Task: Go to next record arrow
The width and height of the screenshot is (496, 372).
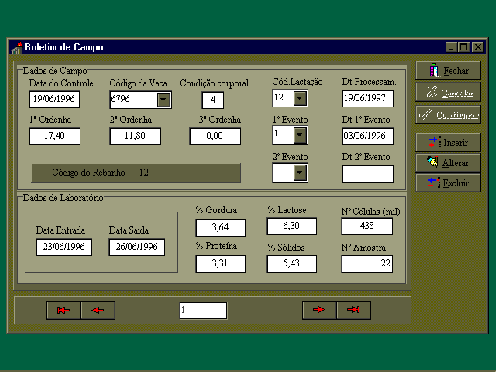Action: pyautogui.click(x=319, y=310)
